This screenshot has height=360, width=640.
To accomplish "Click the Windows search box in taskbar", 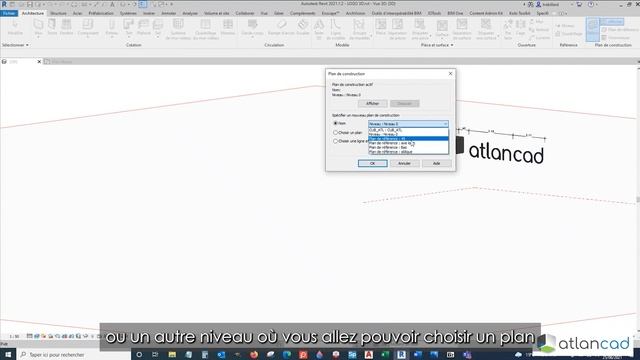I will [73, 355].
